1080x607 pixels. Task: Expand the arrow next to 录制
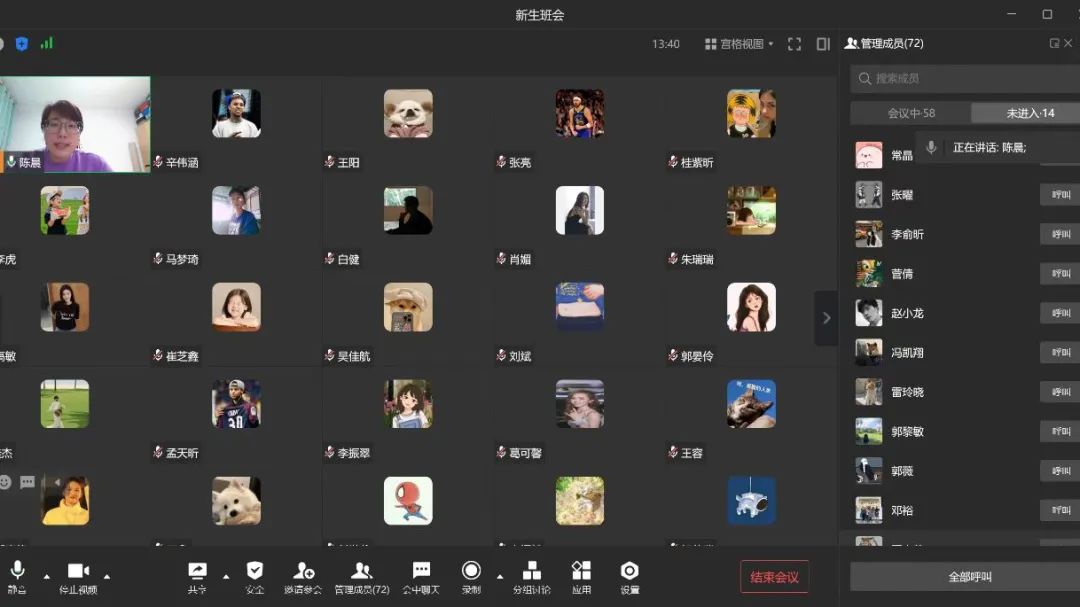[x=500, y=576]
